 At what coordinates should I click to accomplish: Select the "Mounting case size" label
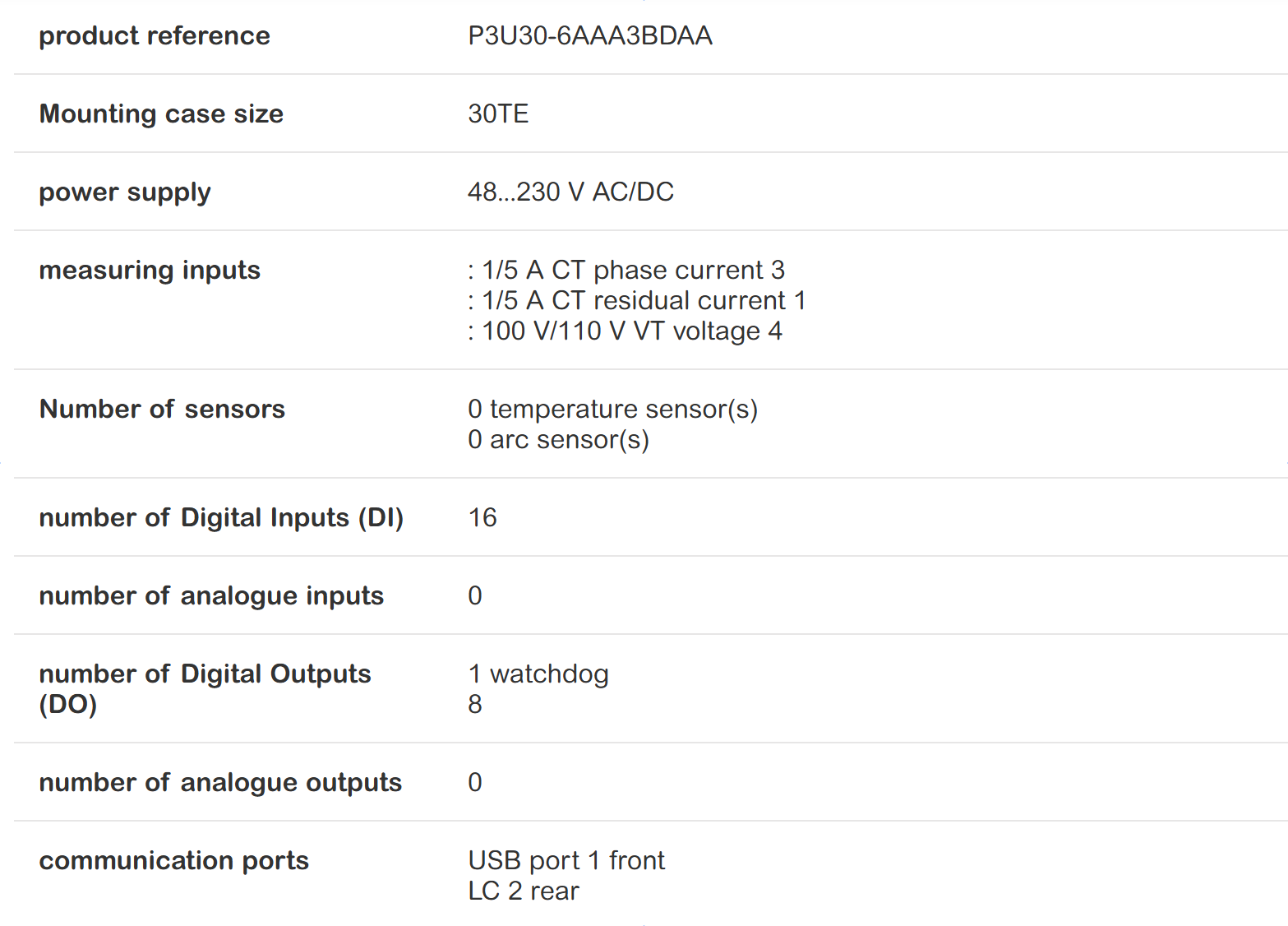point(161,113)
